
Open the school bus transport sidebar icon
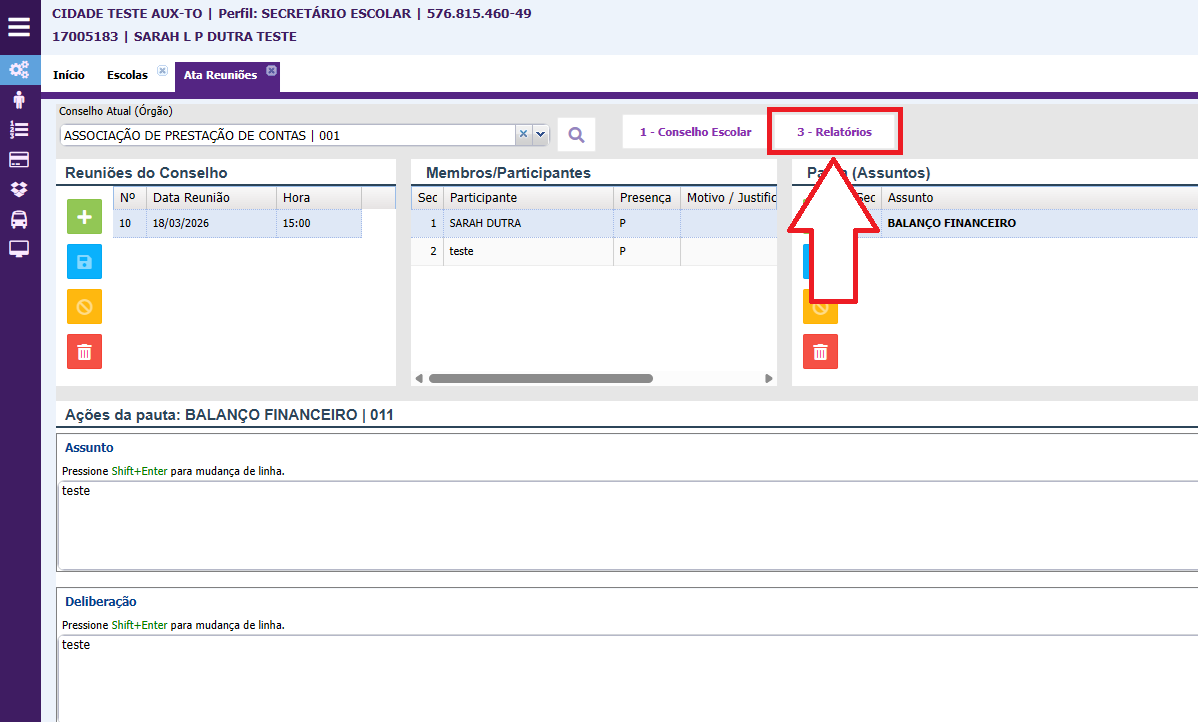click(x=19, y=219)
